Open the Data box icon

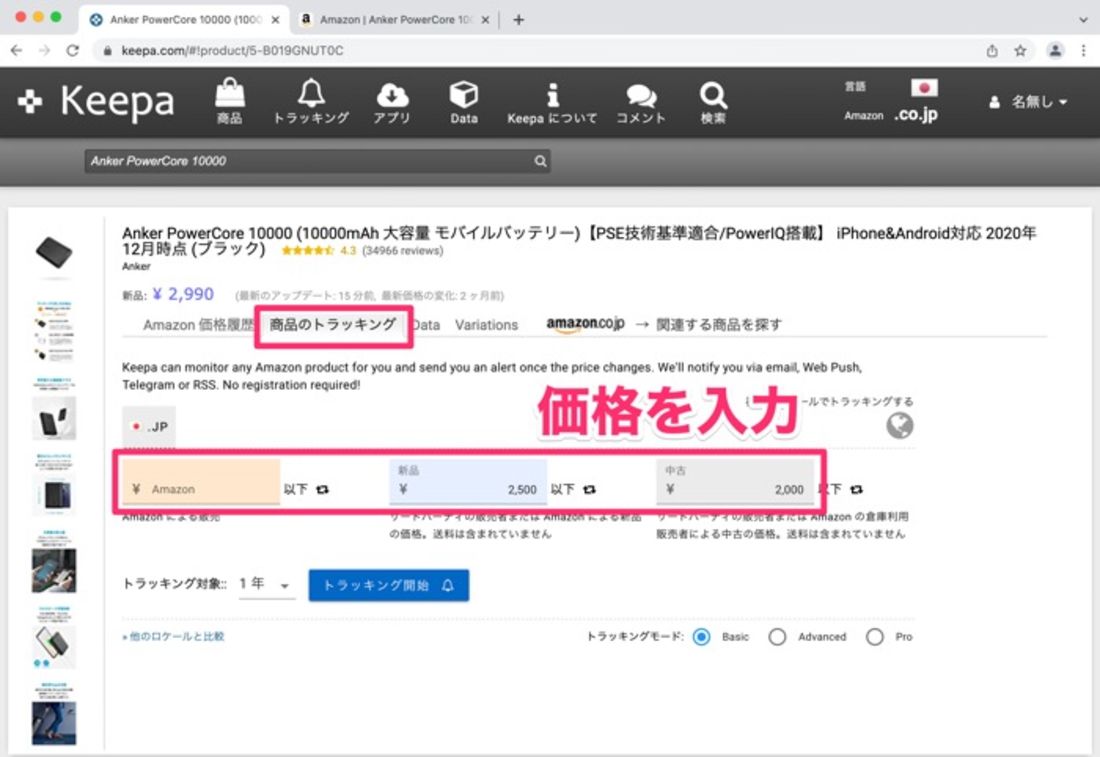pos(464,101)
